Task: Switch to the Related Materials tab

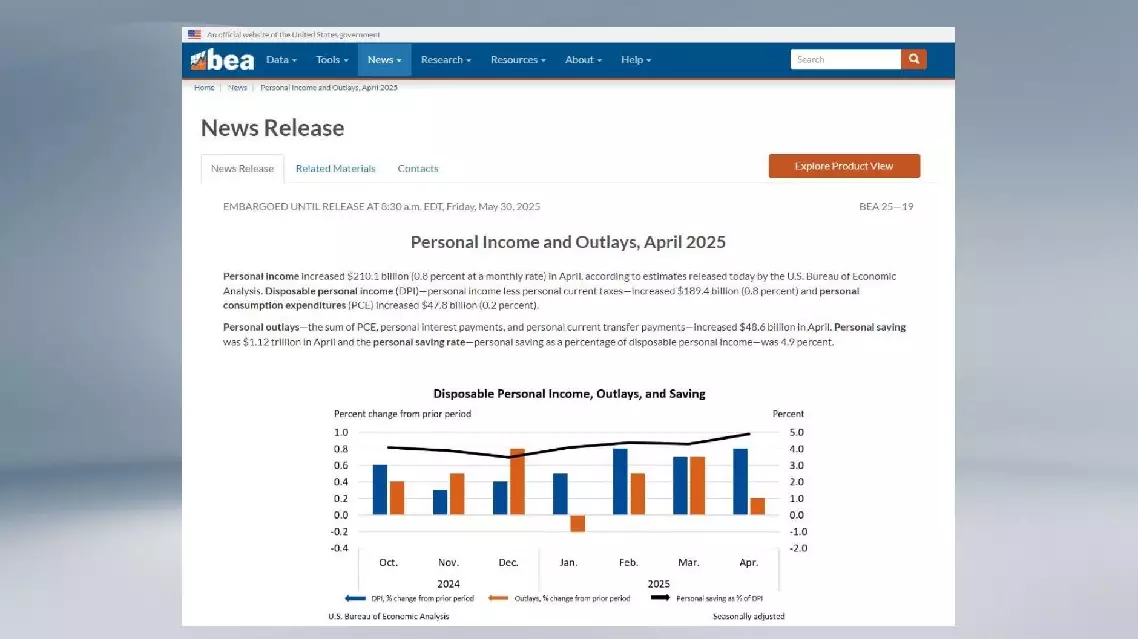Action: point(335,168)
